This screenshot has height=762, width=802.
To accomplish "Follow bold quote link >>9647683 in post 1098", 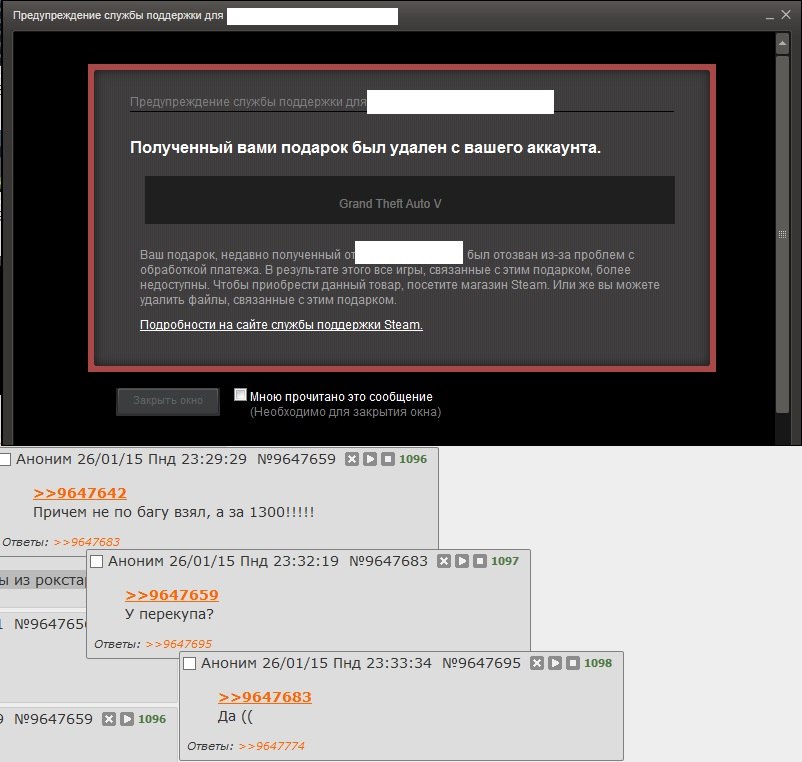I will point(265,697).
